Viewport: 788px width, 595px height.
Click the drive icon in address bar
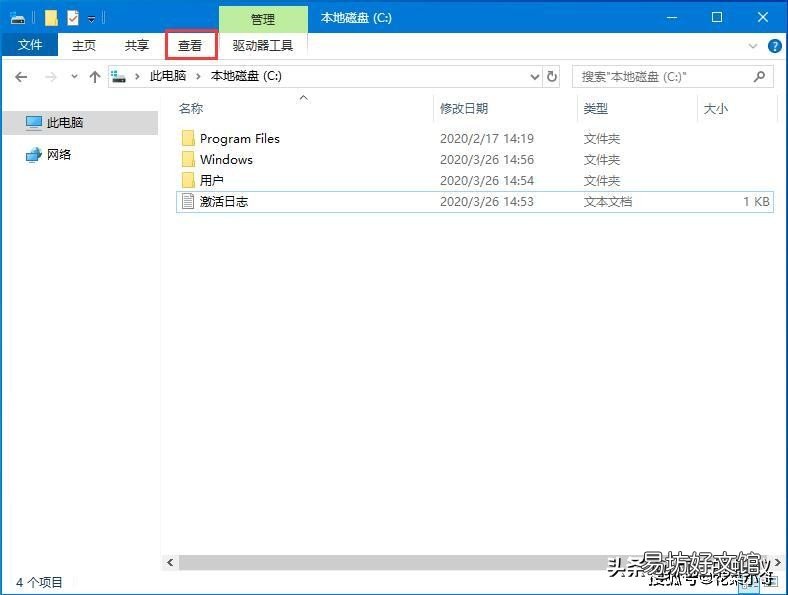click(119, 76)
